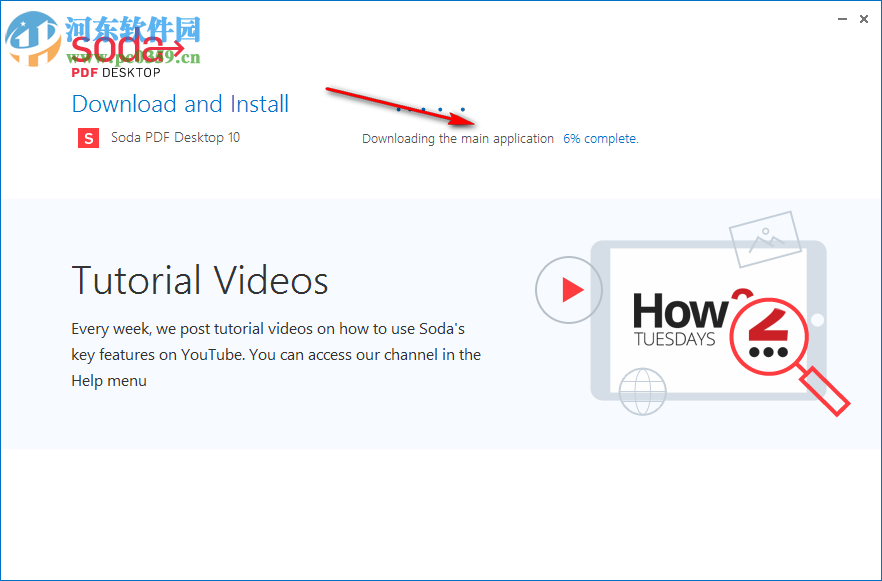Screen dimensions: 882x581
Task: Click the red Soda PDF S icon
Action: pyautogui.click(x=88, y=138)
